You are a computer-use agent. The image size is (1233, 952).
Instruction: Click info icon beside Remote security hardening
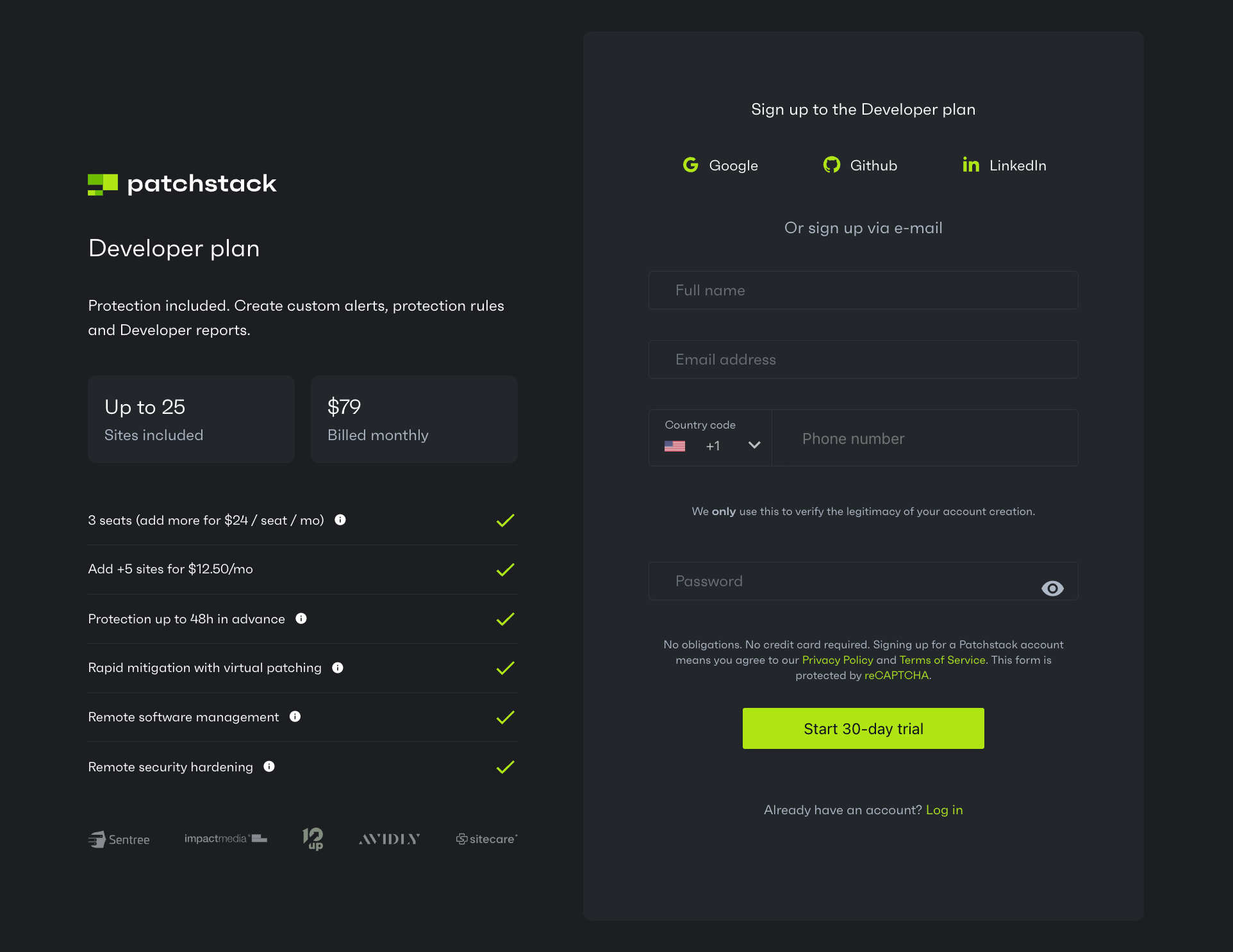pyautogui.click(x=269, y=766)
